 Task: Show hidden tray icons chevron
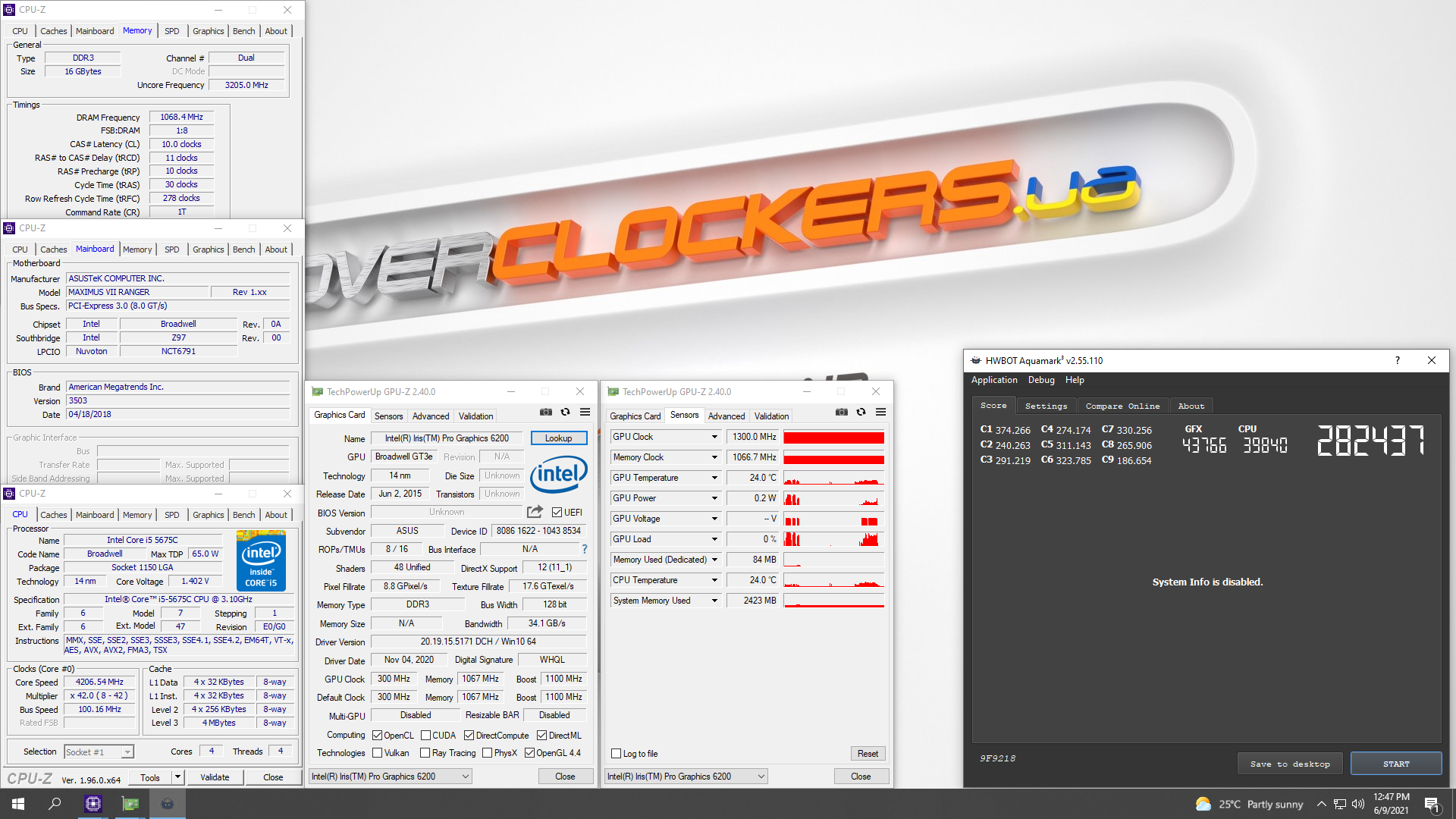pyautogui.click(x=1322, y=805)
